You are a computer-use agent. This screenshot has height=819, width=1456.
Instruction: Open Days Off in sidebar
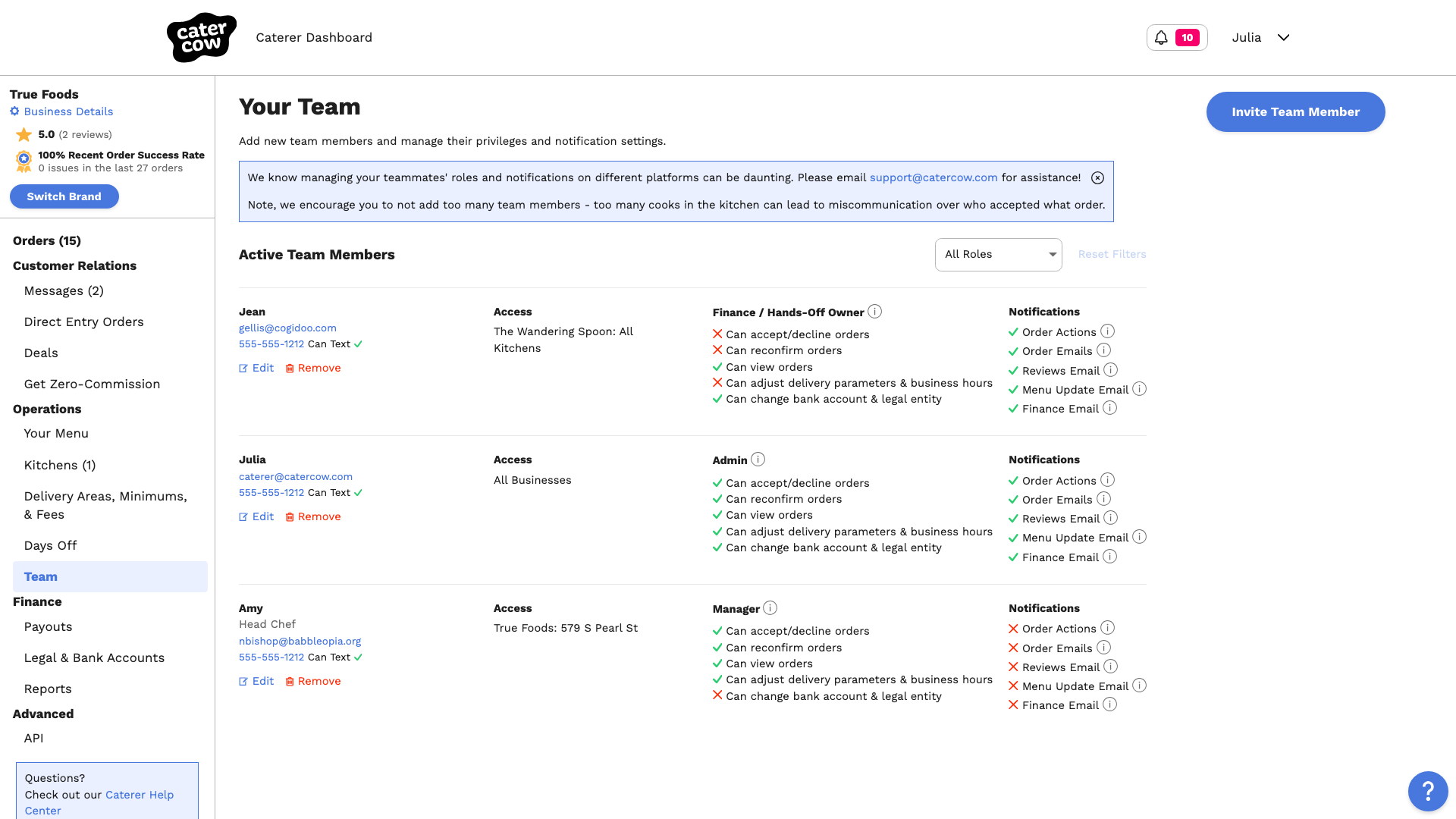50,545
